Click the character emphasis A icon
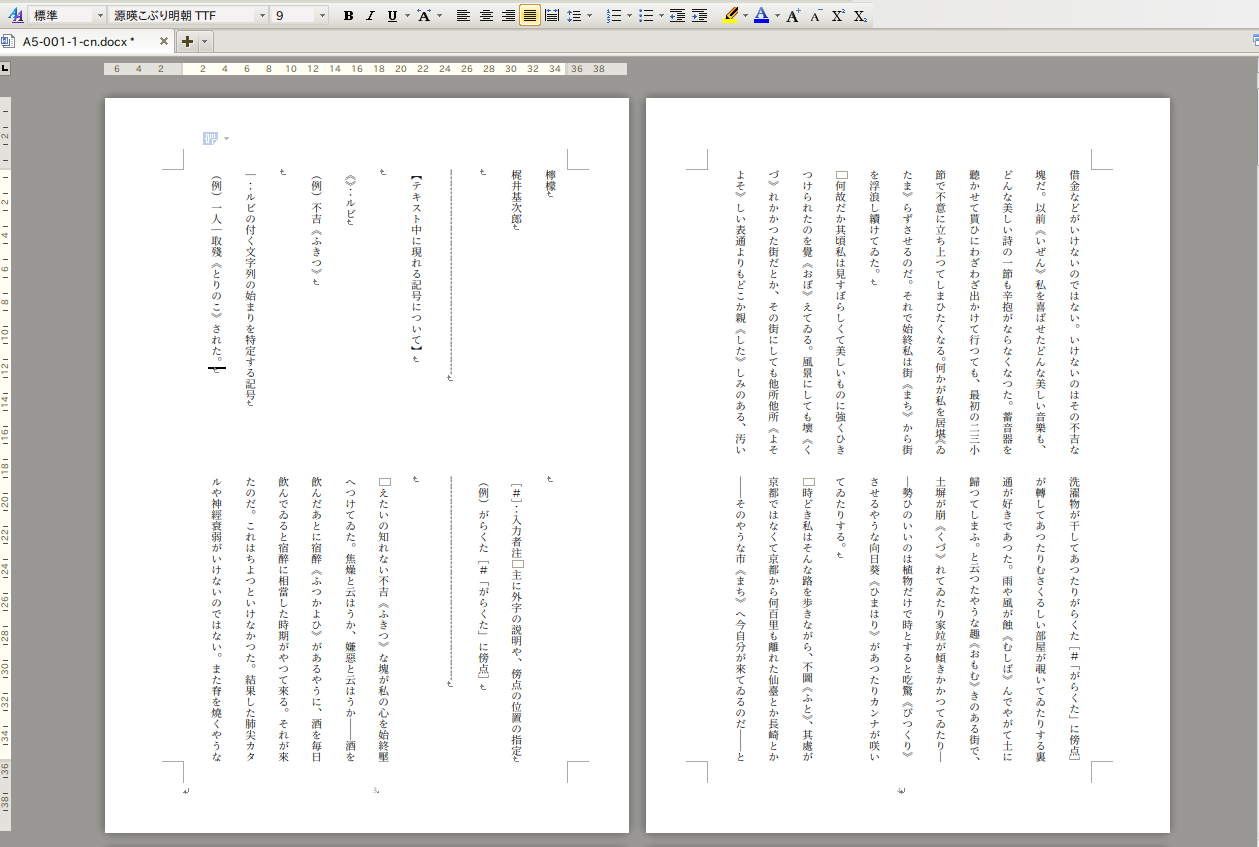The height and width of the screenshot is (847, 1259). 424,16
